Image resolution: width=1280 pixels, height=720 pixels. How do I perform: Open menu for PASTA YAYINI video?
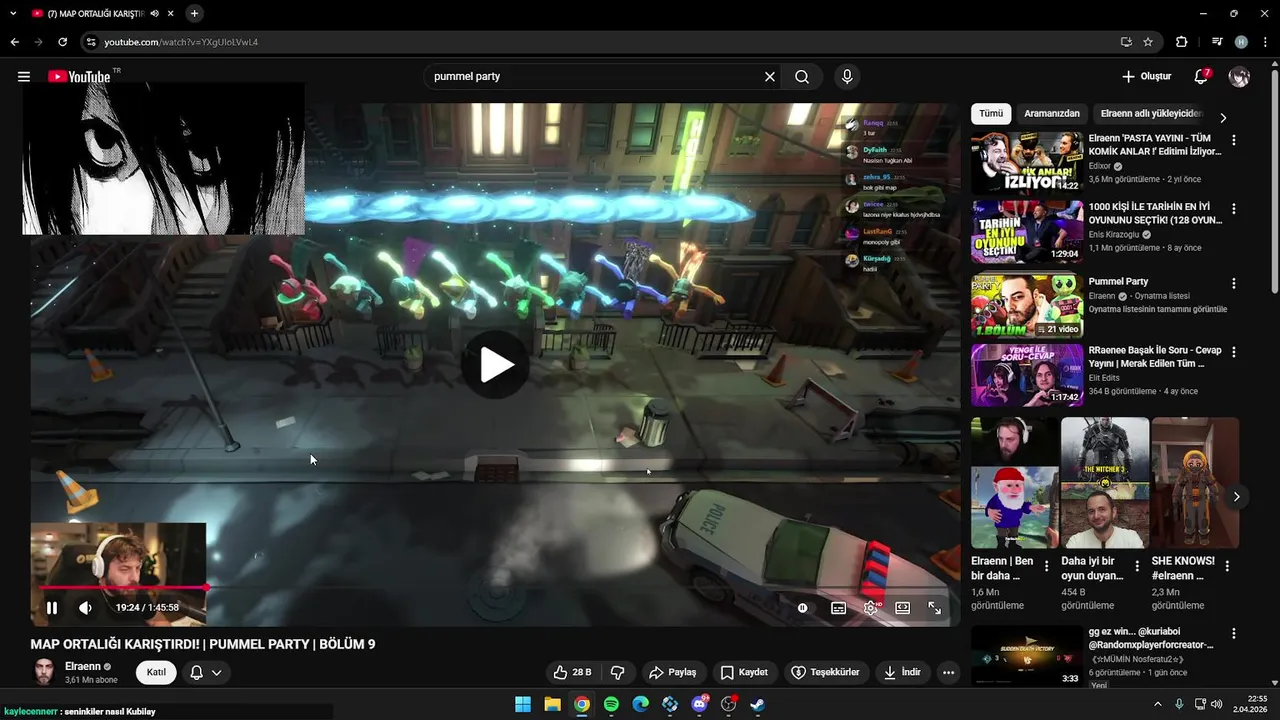1233,140
